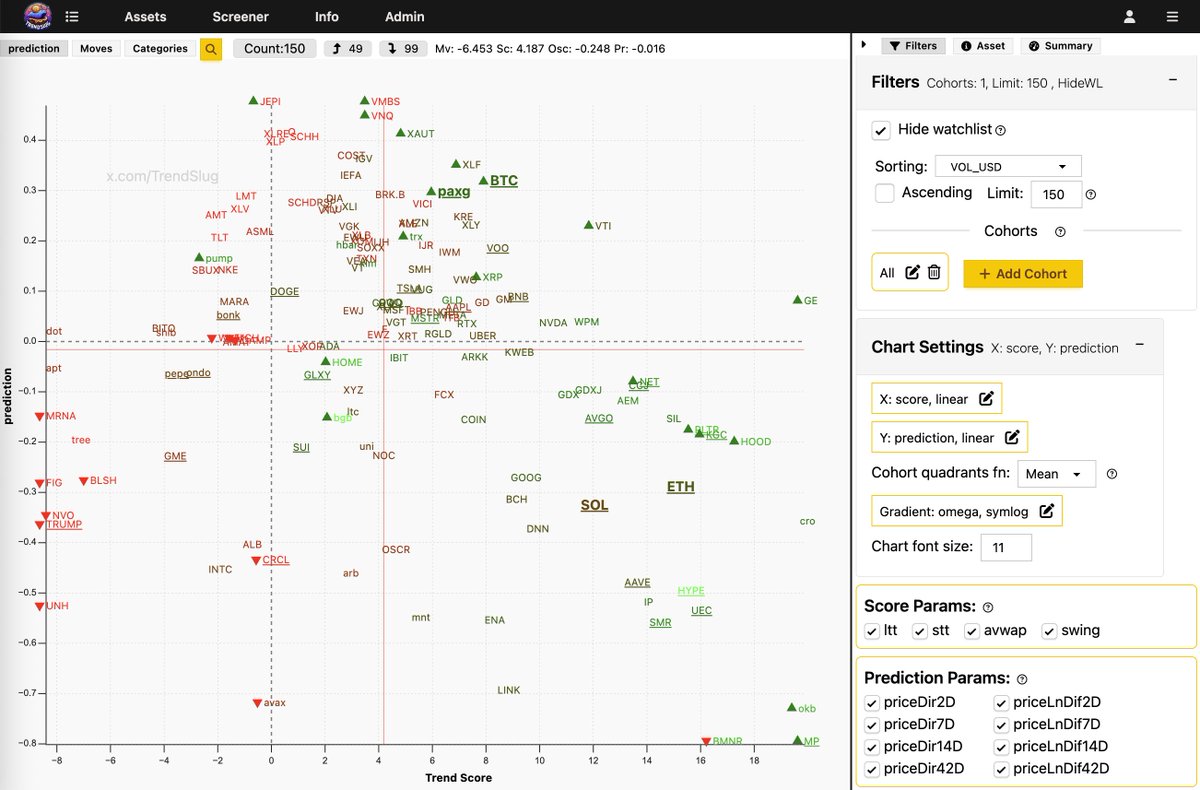
Task: Collapse the Chart Settings section
Action: coord(1140,345)
